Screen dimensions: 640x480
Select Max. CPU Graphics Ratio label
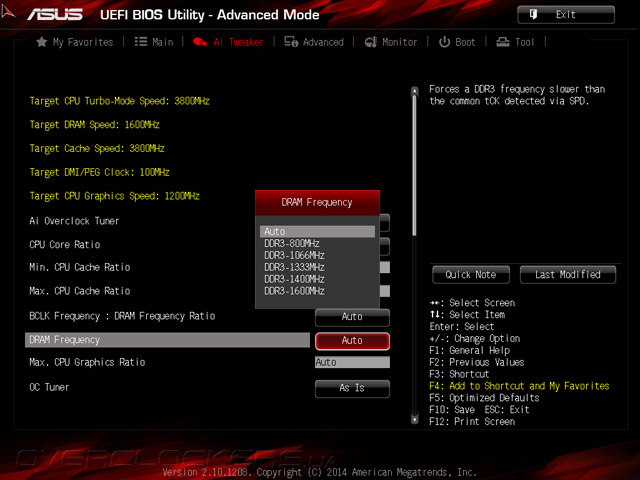(87, 362)
